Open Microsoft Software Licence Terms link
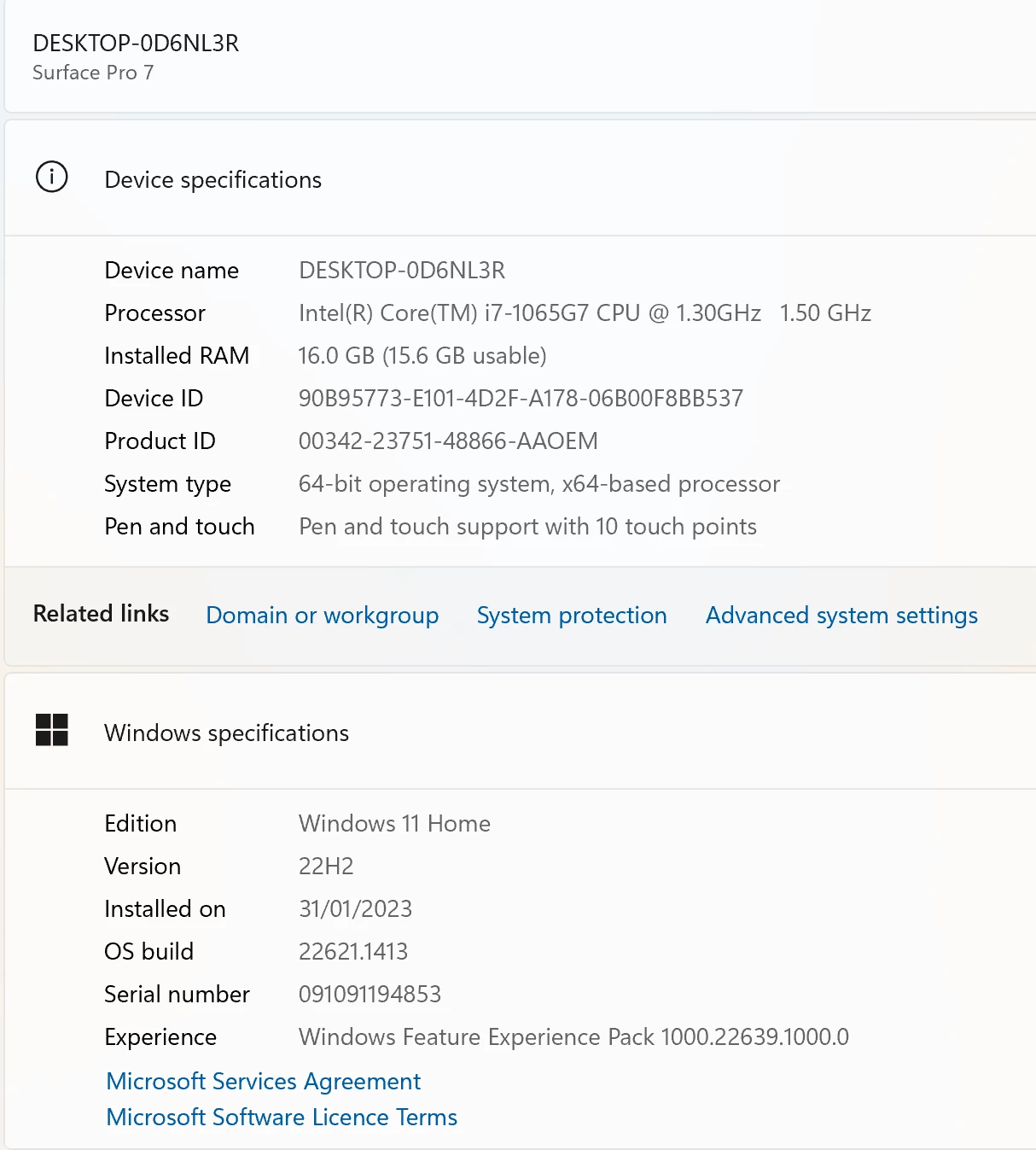 pos(282,1117)
